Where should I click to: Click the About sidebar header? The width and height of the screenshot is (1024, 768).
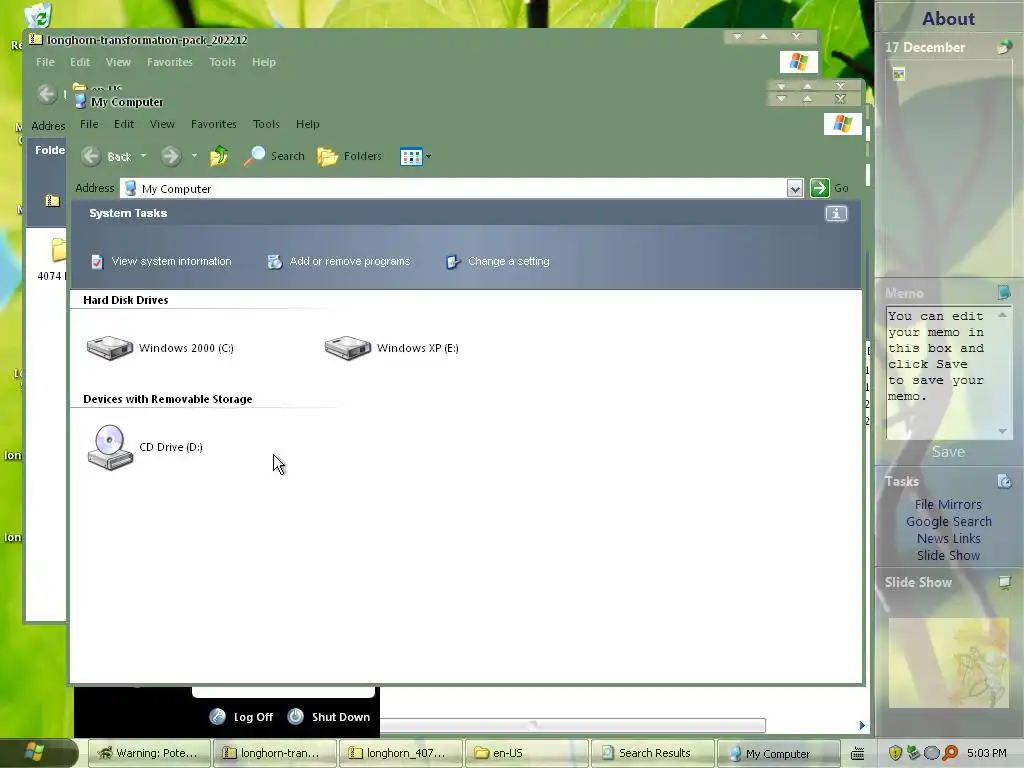coord(948,19)
